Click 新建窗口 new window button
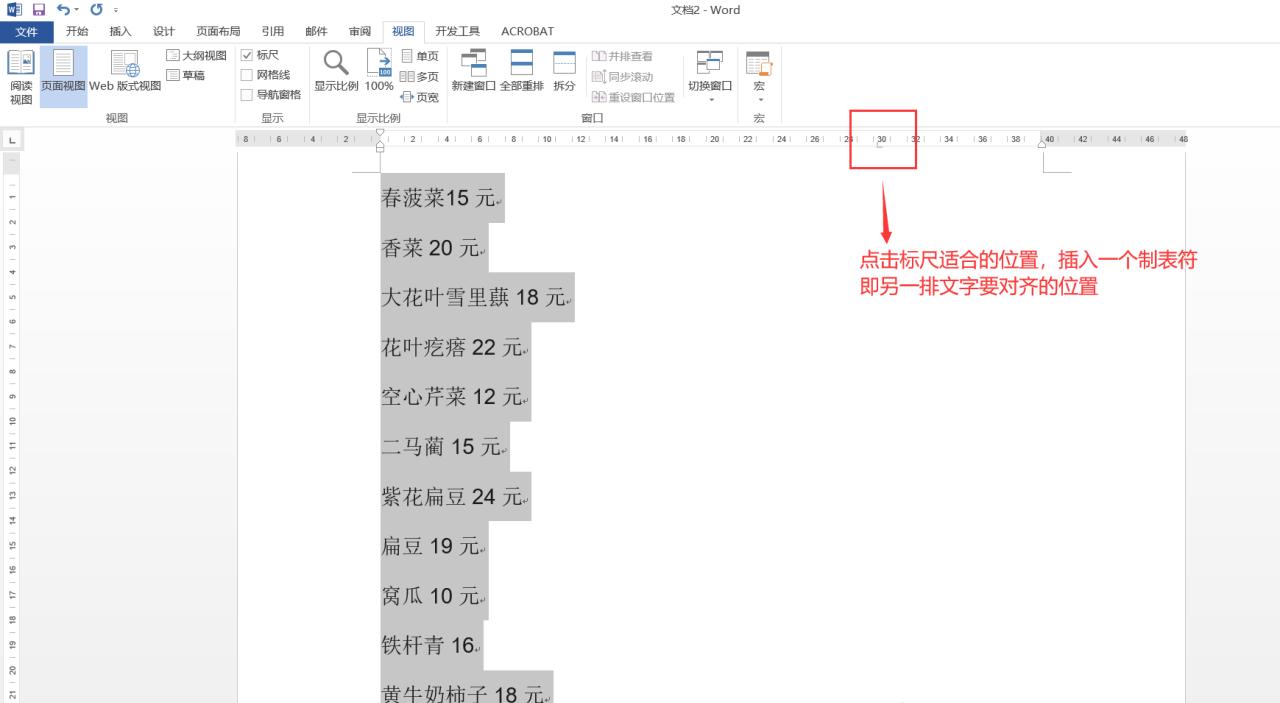1280x703 pixels. tap(473, 71)
